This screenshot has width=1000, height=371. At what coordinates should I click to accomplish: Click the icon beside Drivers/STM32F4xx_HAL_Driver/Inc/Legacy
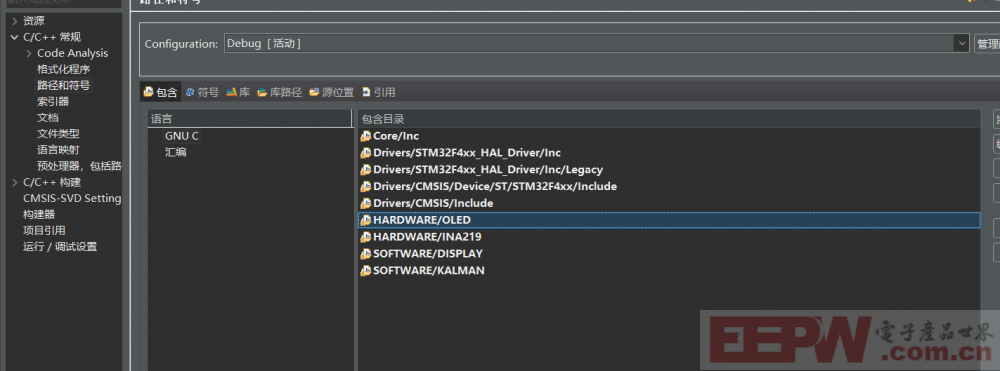[x=365, y=170]
